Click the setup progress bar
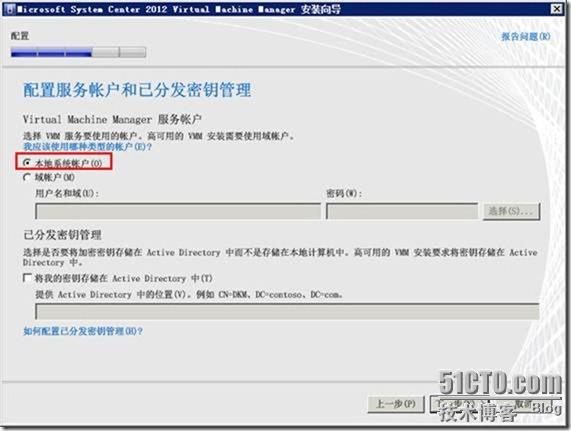 (x=78, y=52)
